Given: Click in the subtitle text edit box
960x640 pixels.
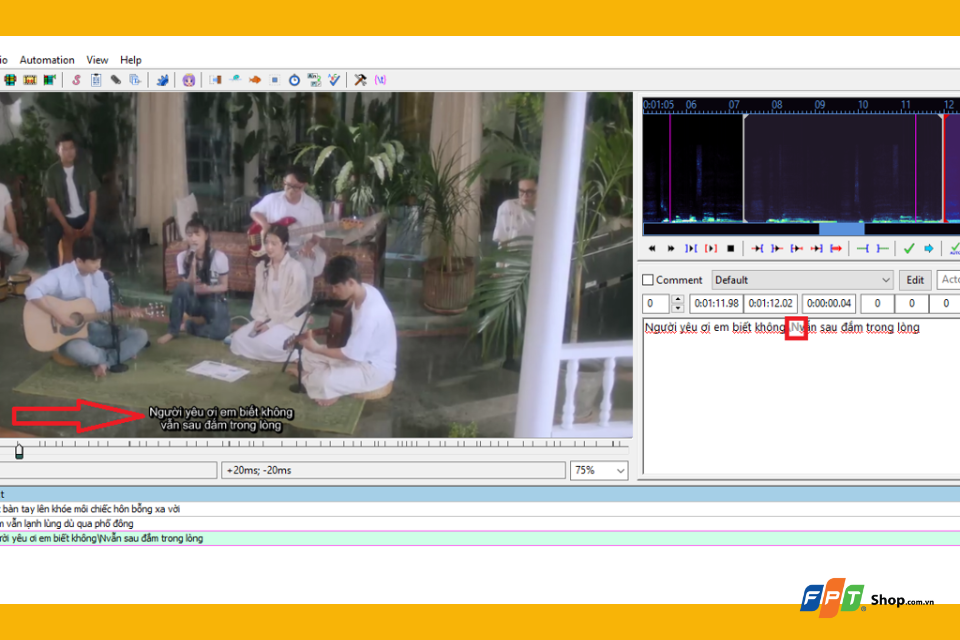Looking at the screenshot, I should [x=801, y=396].
